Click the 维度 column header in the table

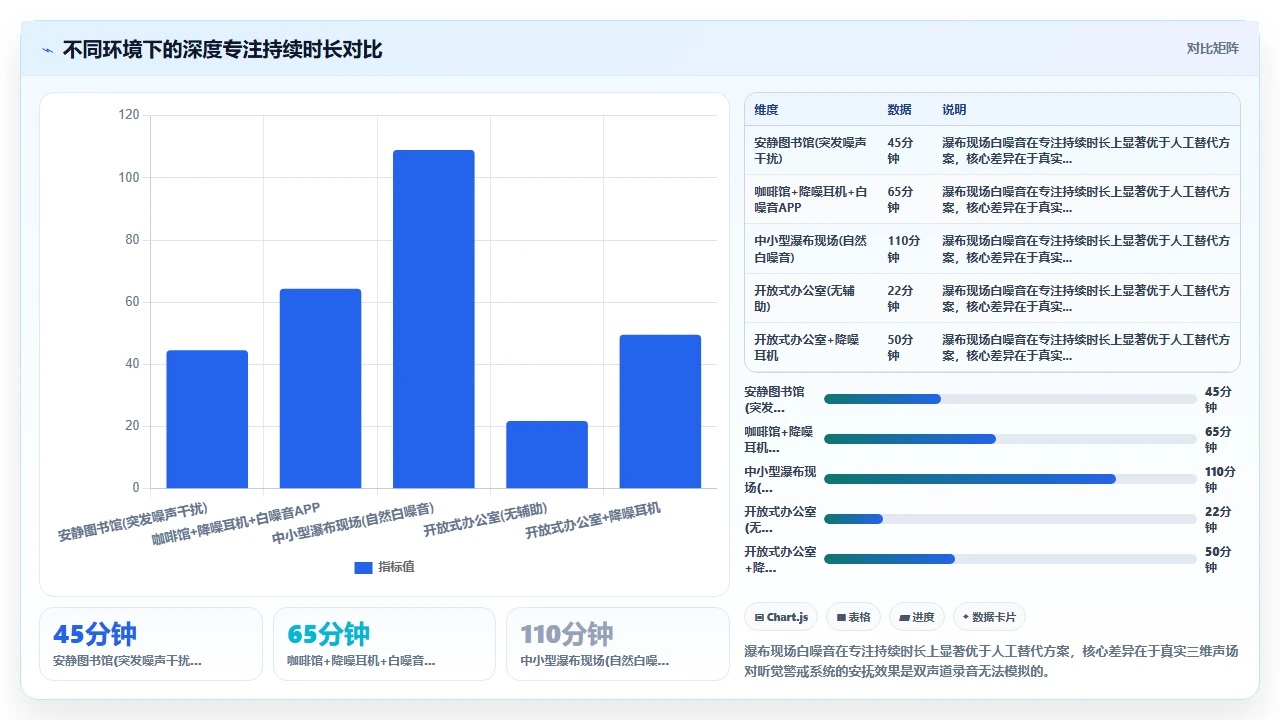(766, 110)
